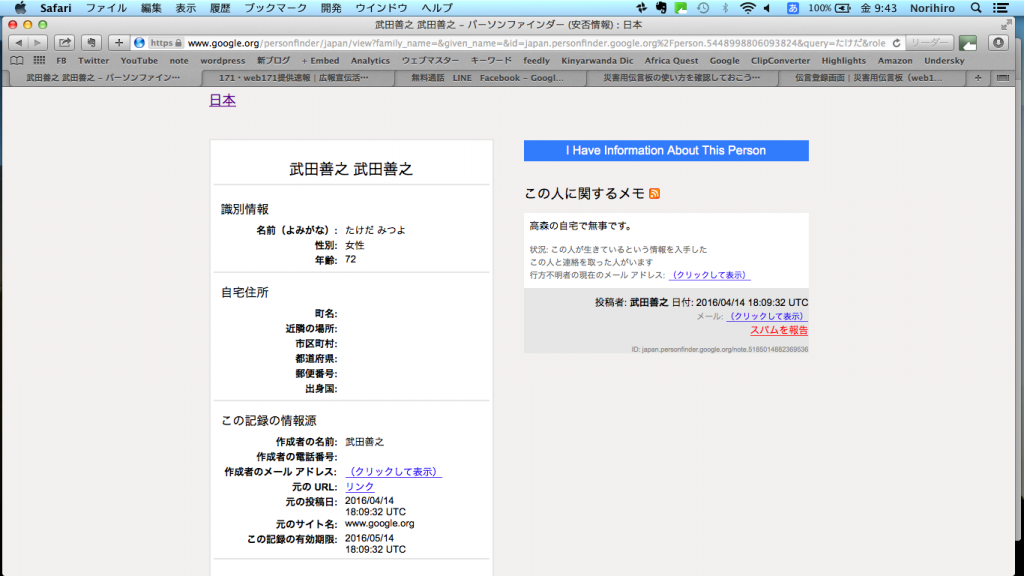Click the address bar URL field

coord(536,43)
